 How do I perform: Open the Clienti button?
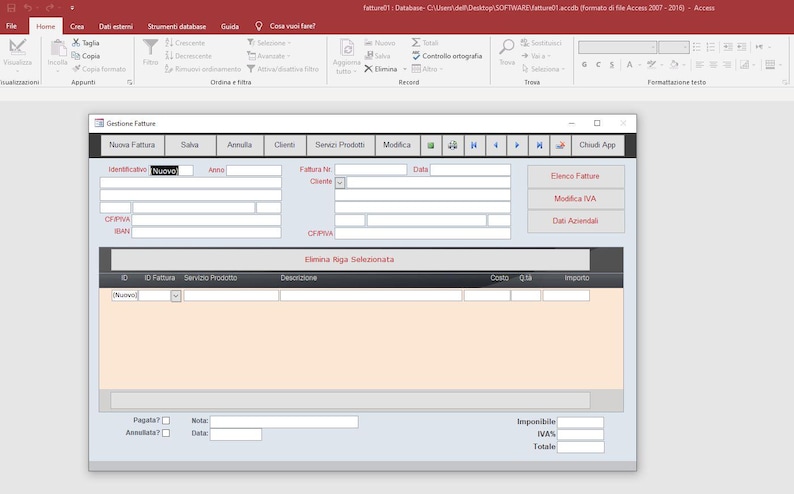285,145
